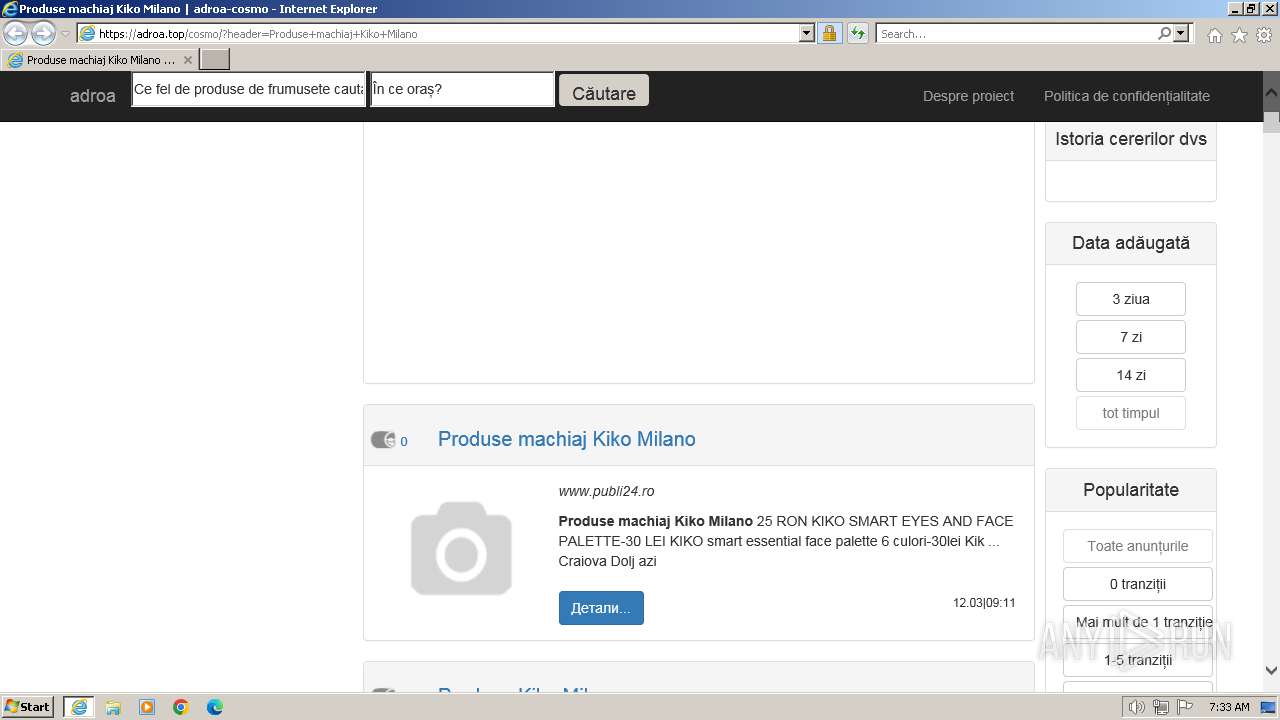Filter by 0 tranziții popularity

click(1138, 584)
